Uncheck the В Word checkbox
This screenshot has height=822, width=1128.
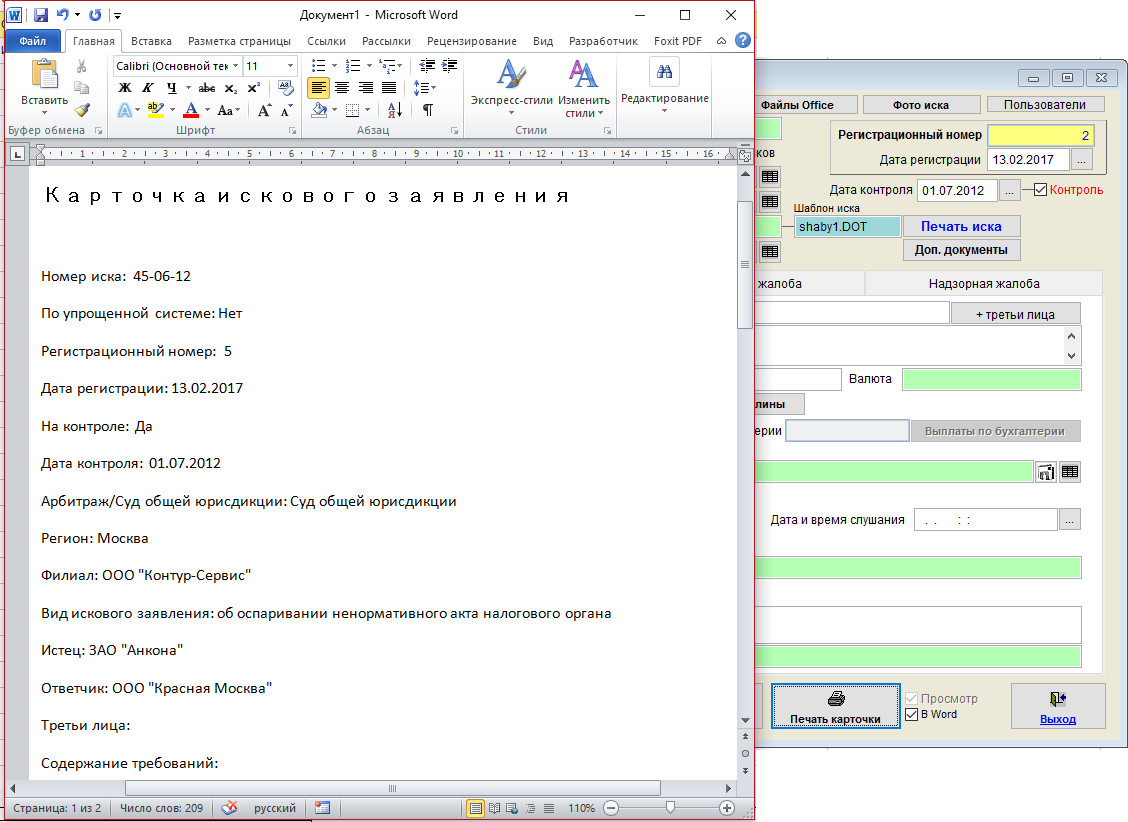coord(911,714)
